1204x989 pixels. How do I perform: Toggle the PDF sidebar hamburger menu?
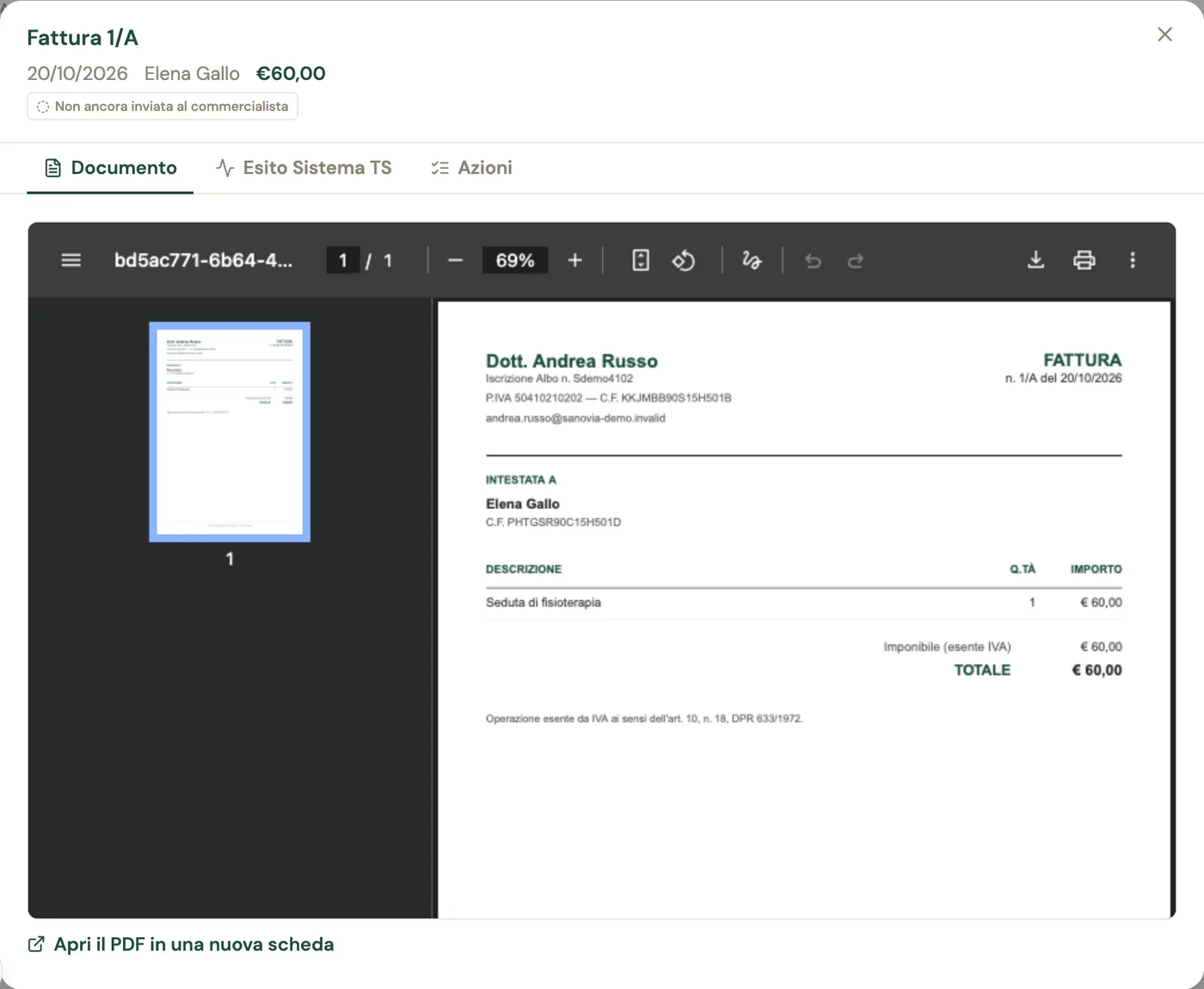tap(71, 260)
